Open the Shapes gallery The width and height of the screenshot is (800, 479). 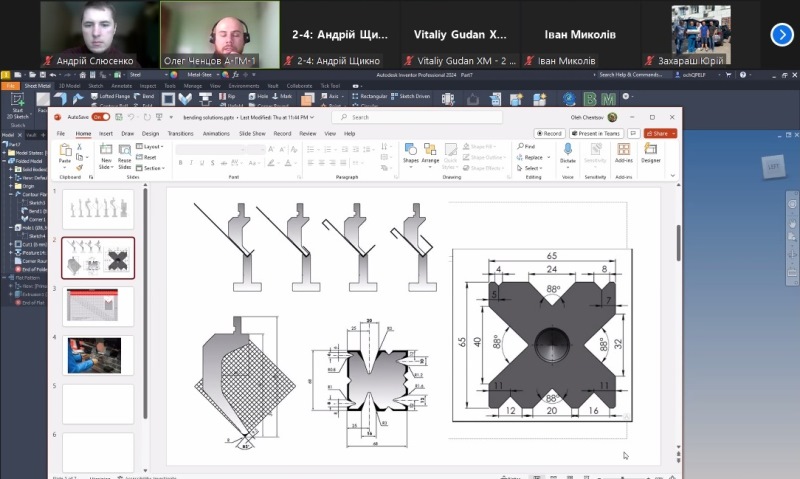pyautogui.click(x=410, y=154)
